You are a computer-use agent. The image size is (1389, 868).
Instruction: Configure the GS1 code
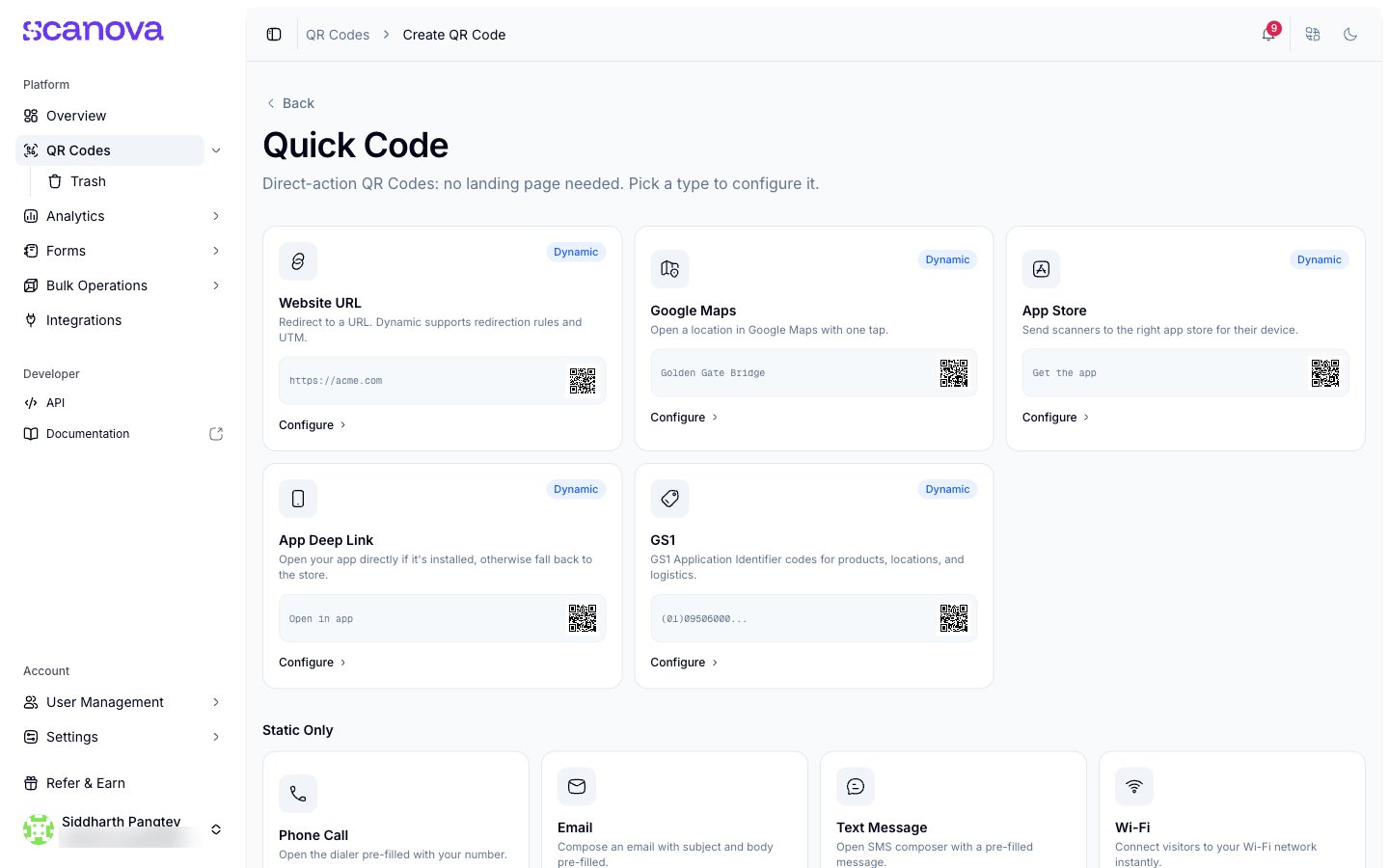tap(684, 663)
